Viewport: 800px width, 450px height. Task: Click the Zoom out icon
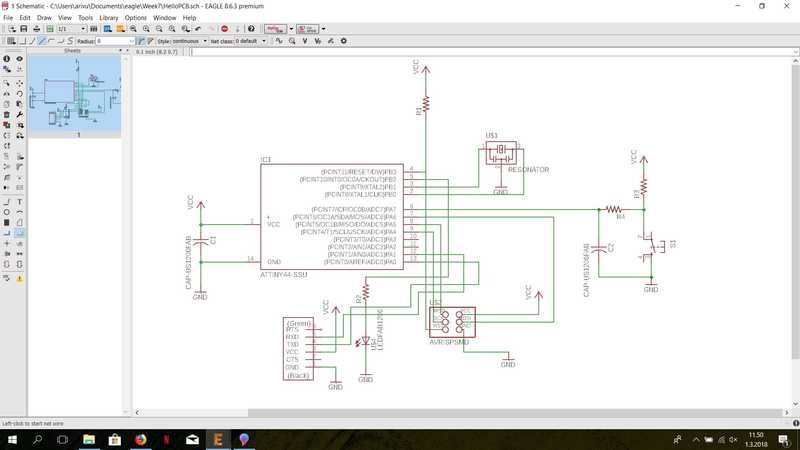(x=159, y=29)
